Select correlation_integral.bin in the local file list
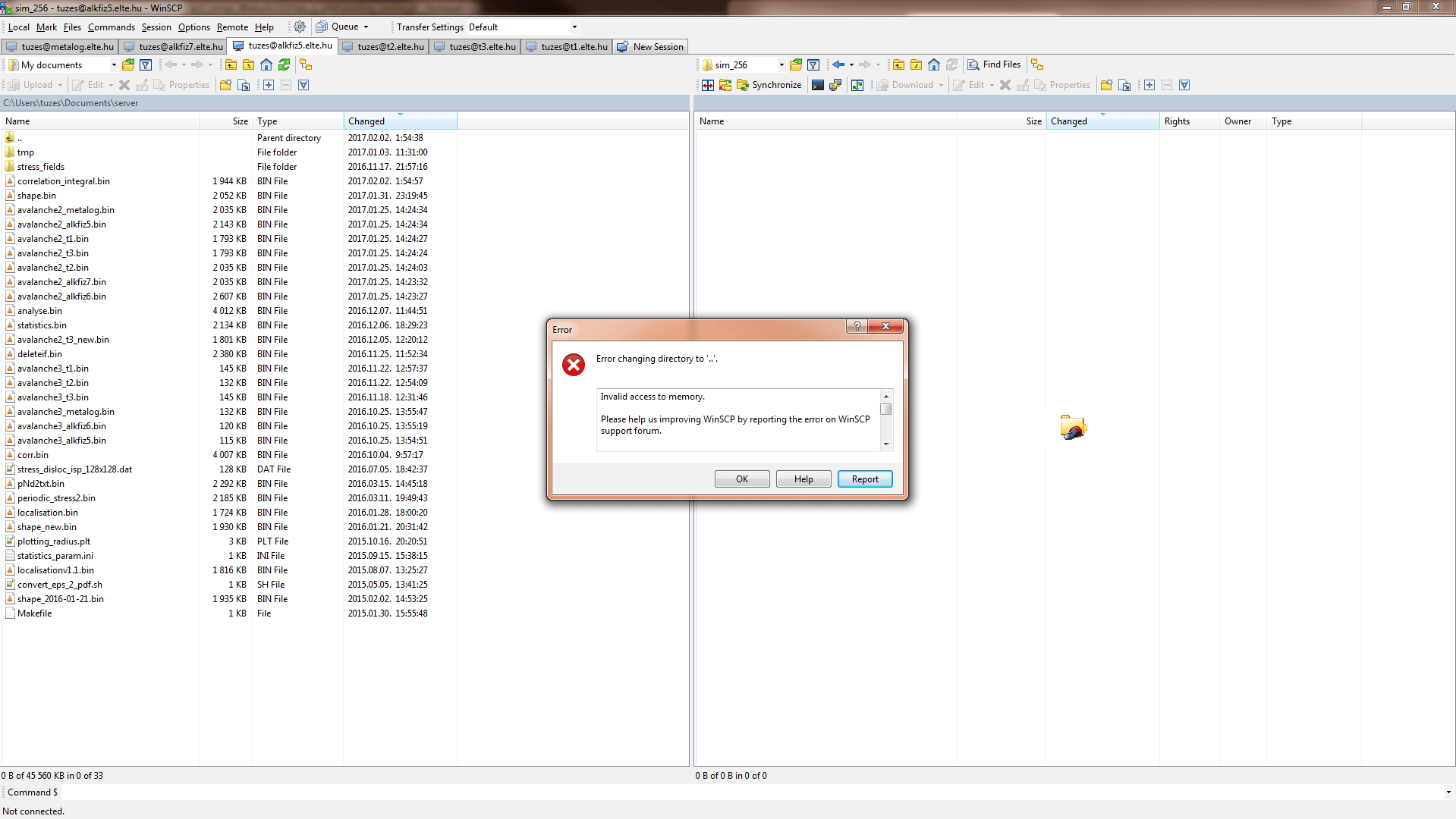The image size is (1456, 819). coord(64,181)
